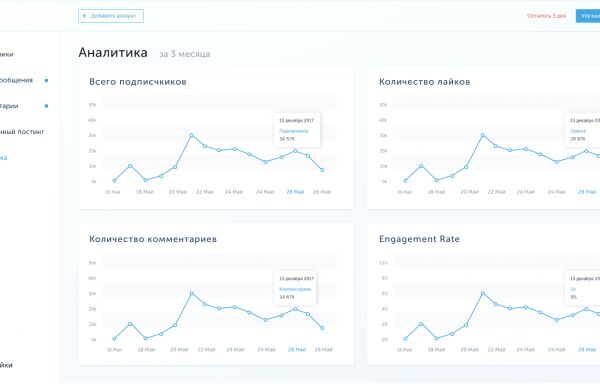
Task: Click the 18 Май label in Количество лайков chart
Action: [436, 192]
